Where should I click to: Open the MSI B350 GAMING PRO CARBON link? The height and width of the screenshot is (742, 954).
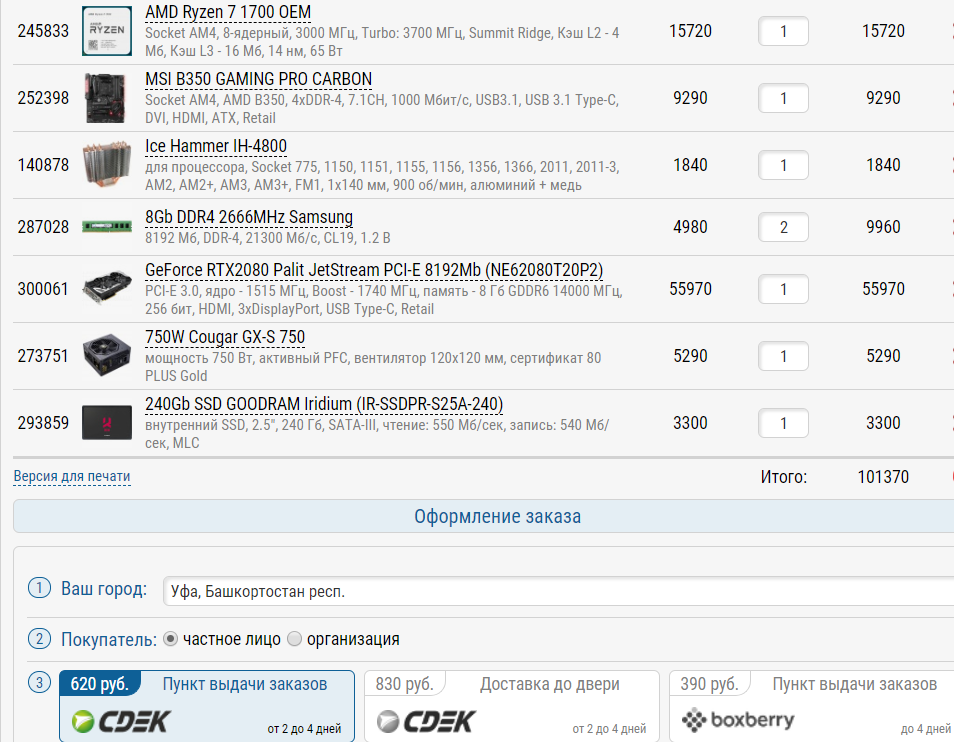click(x=259, y=79)
